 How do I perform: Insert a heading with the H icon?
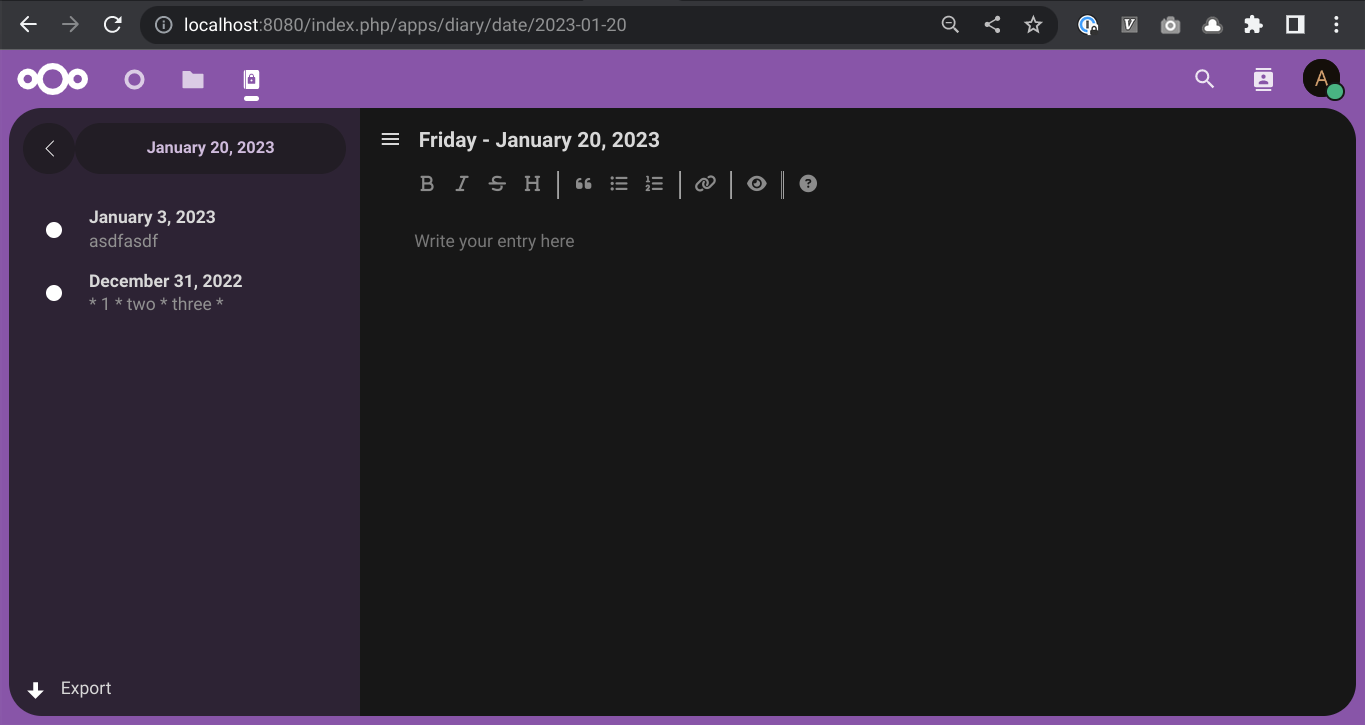(x=532, y=183)
